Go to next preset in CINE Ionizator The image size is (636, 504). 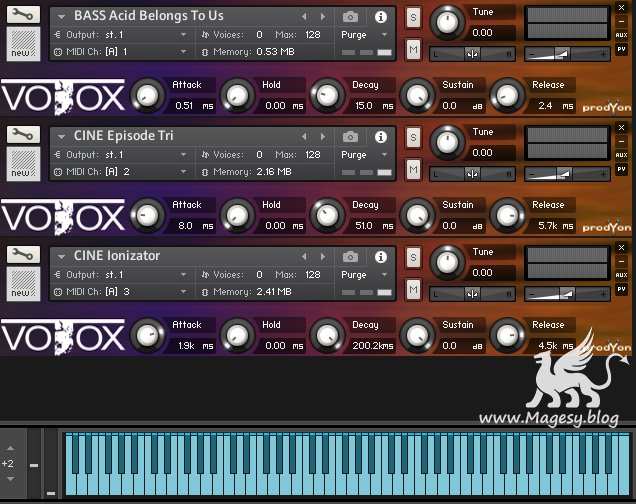coord(323,257)
